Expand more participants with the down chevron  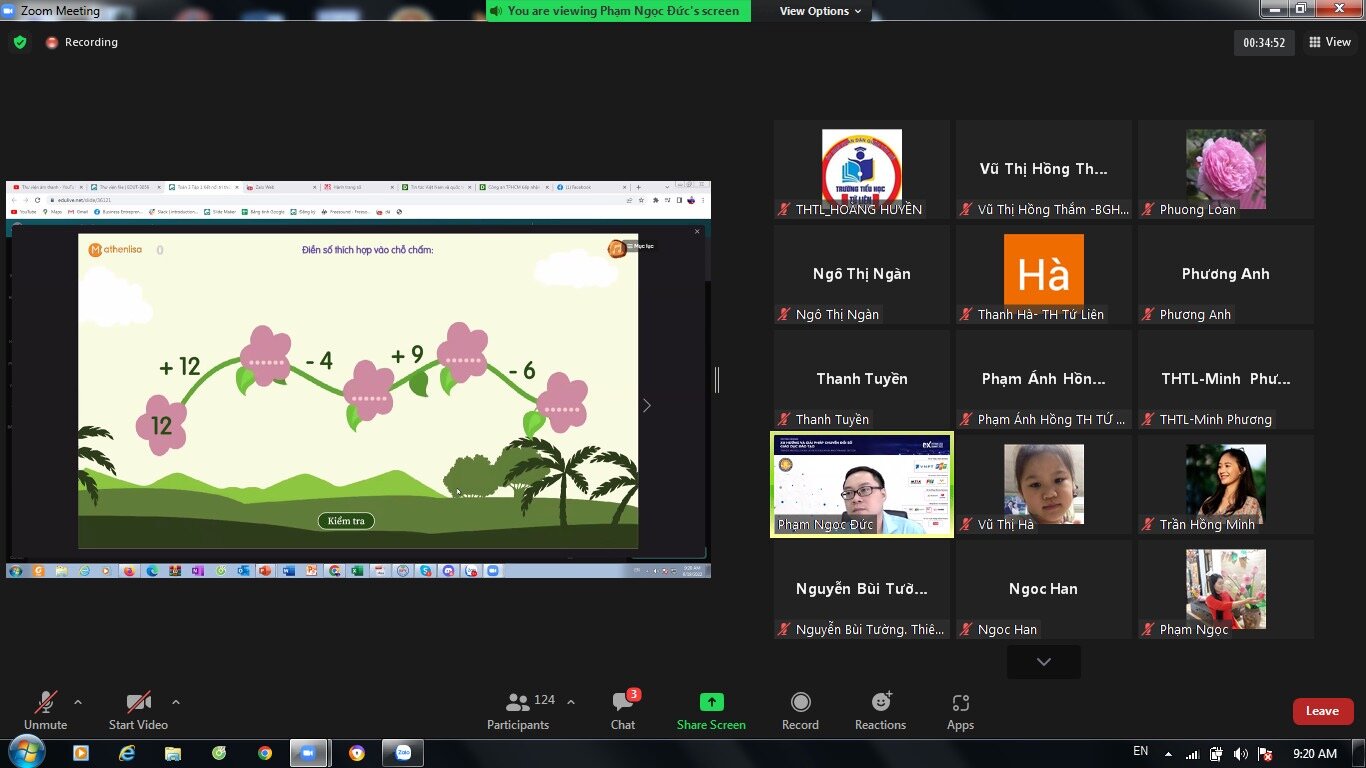1043,661
